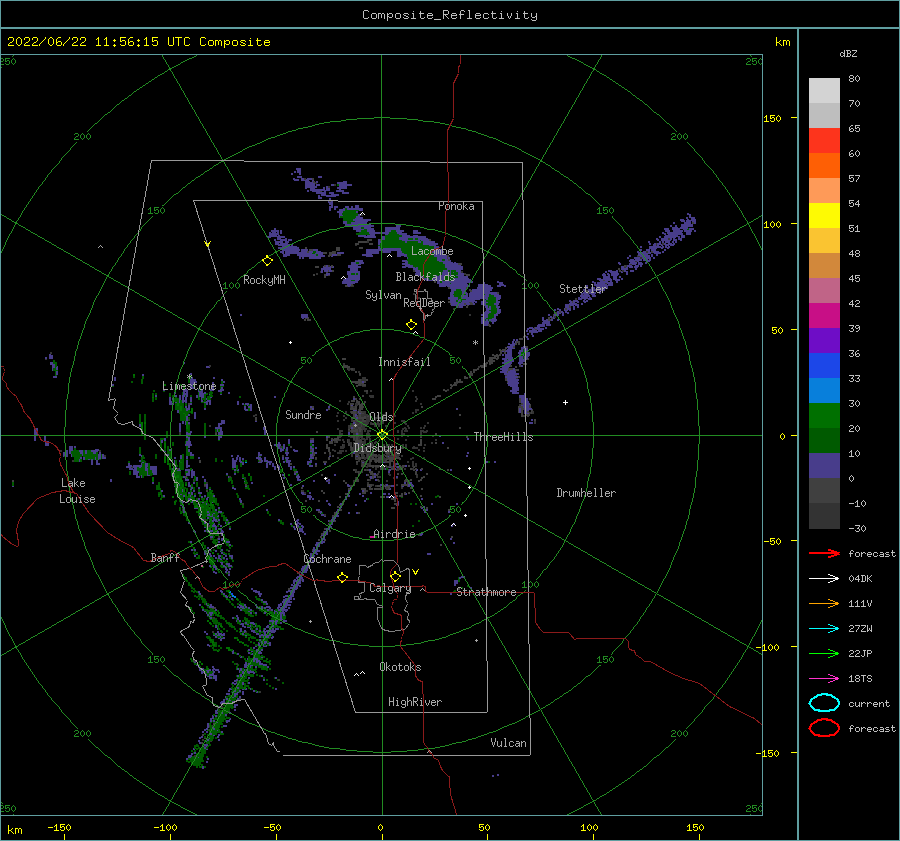Click the Sundre label
Viewport: 900px width, 841px height.
[303, 415]
